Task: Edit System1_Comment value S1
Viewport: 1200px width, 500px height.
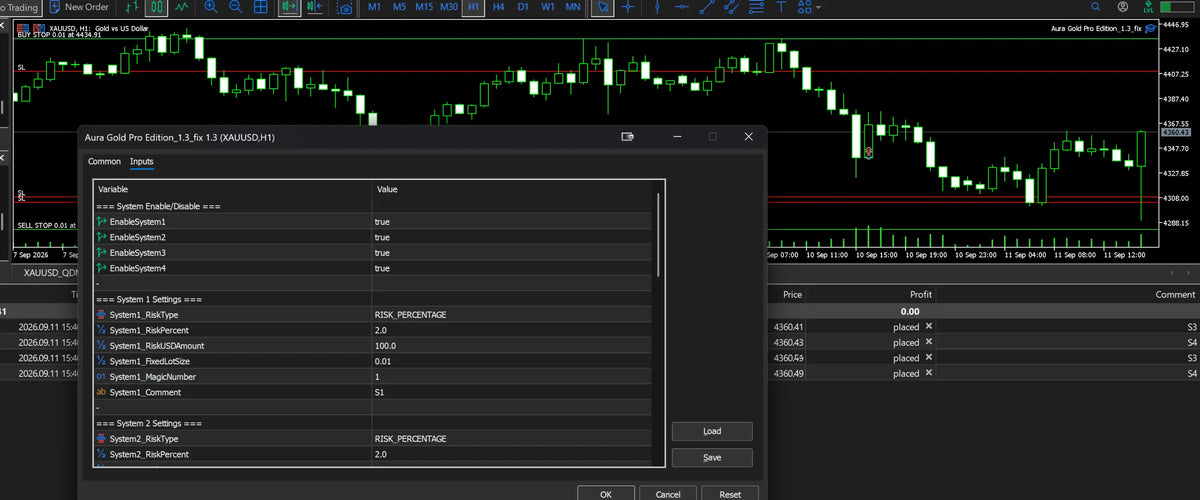Action: 511,392
